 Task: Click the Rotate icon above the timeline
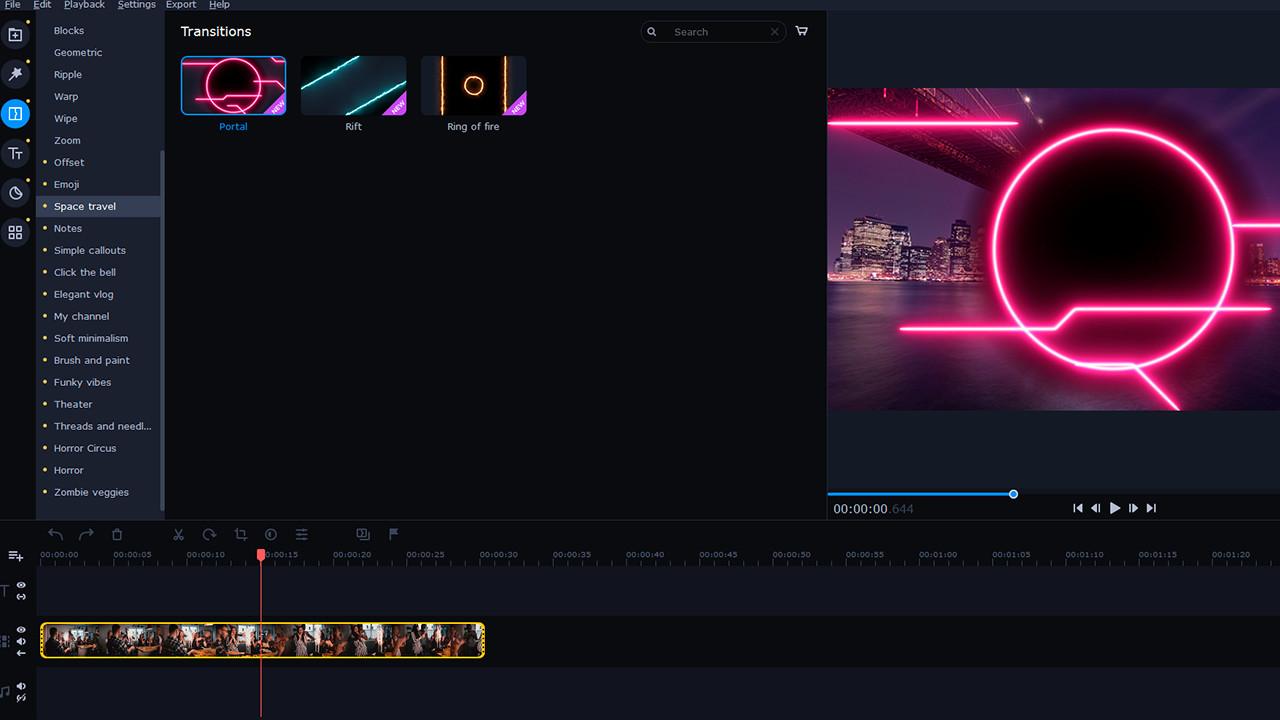coord(209,535)
